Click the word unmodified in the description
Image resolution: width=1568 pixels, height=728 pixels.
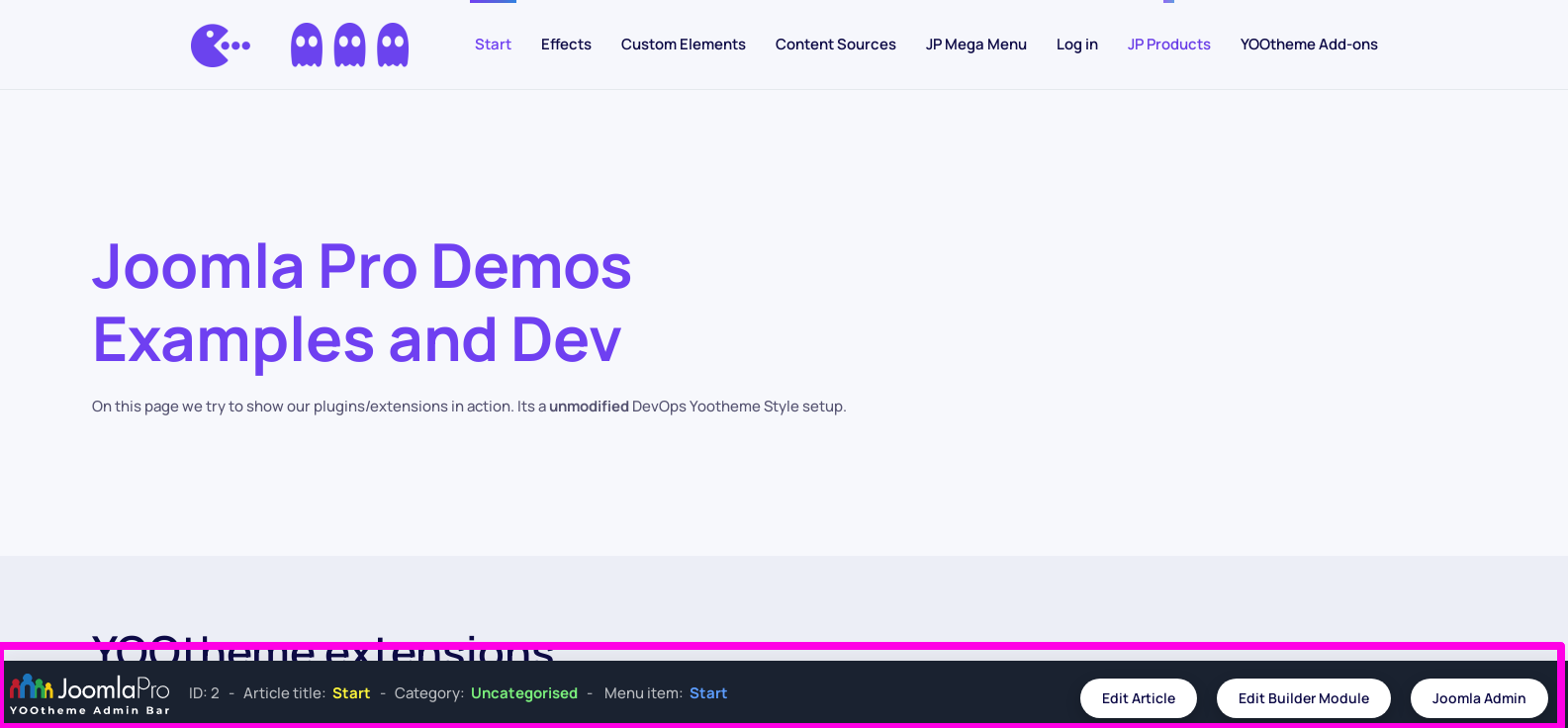pos(590,407)
